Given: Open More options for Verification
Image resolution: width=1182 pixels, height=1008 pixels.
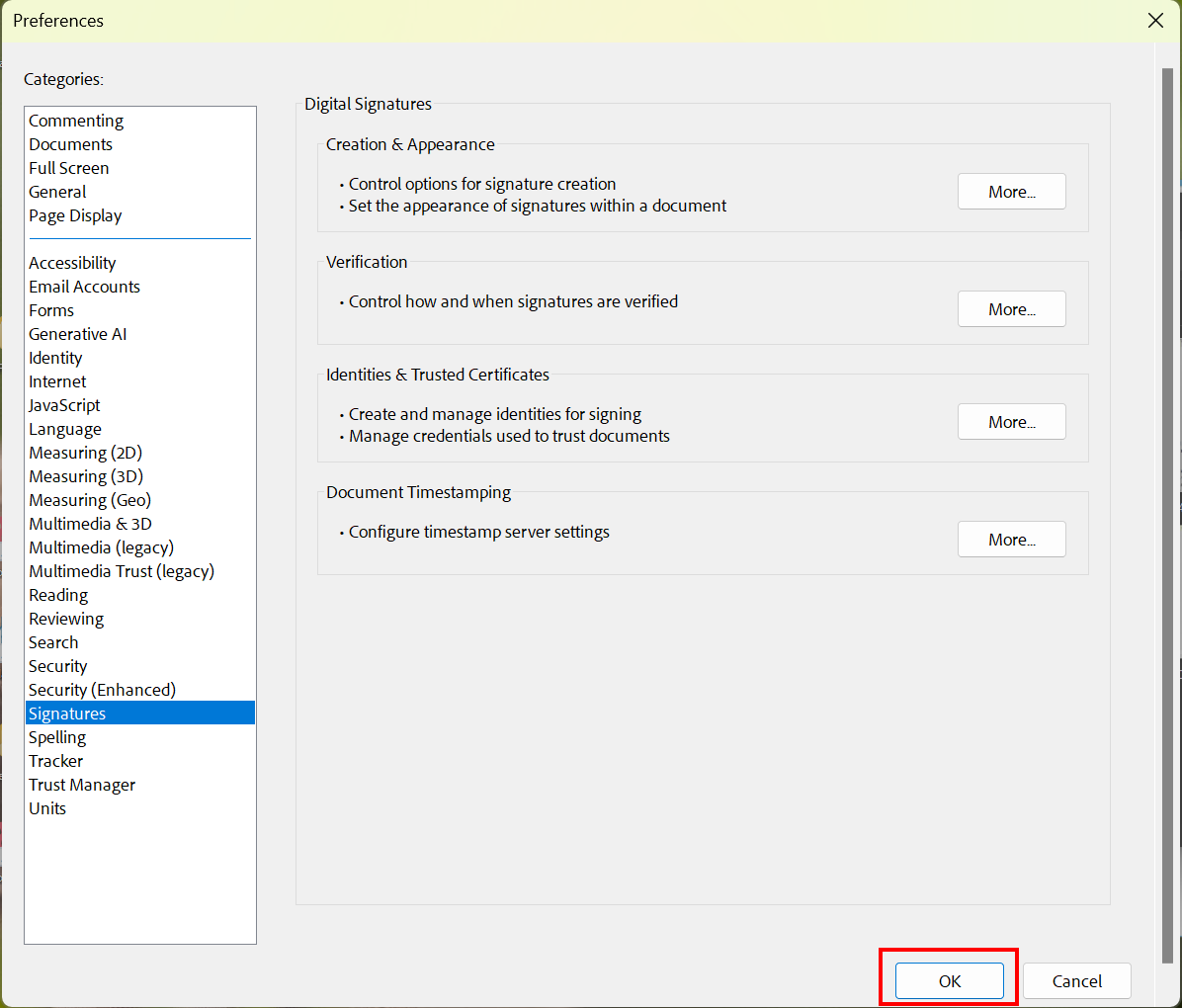Looking at the screenshot, I should coord(1011,308).
